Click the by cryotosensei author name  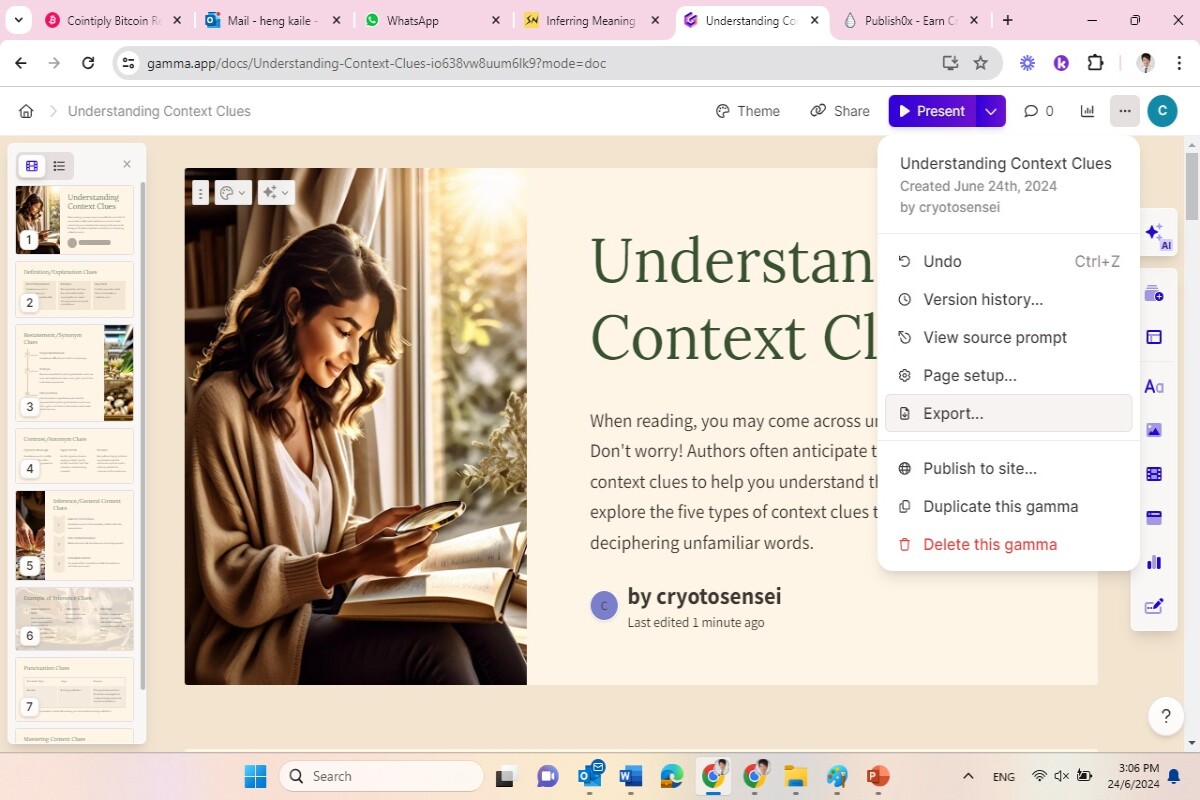coord(704,596)
